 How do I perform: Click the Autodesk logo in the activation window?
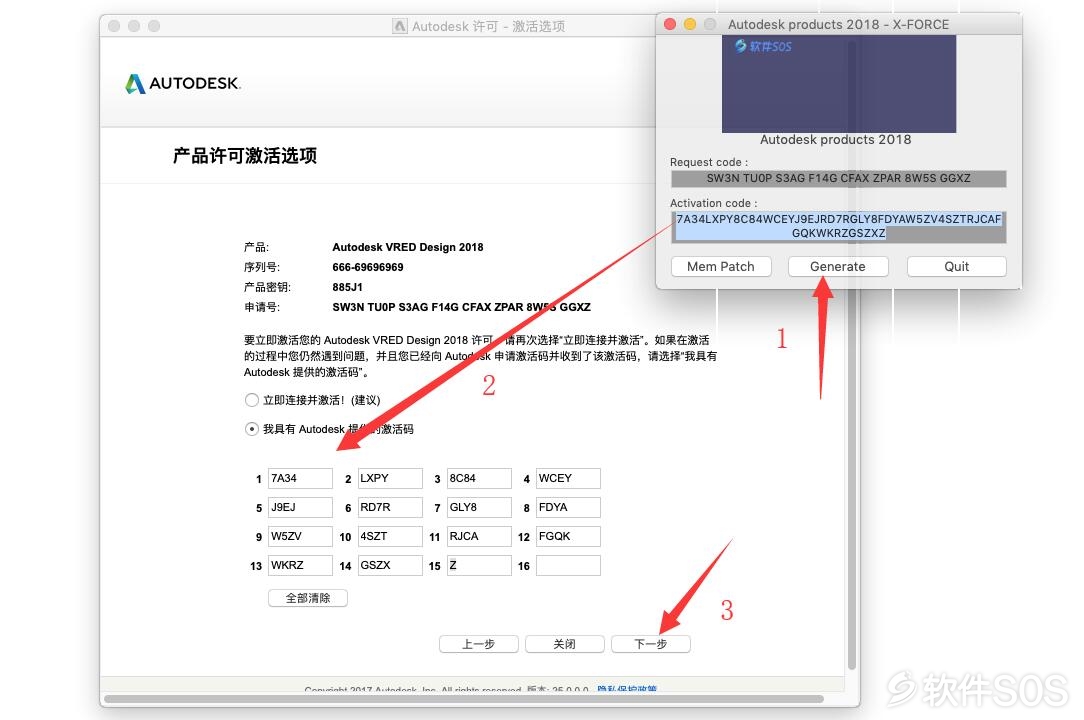[183, 84]
